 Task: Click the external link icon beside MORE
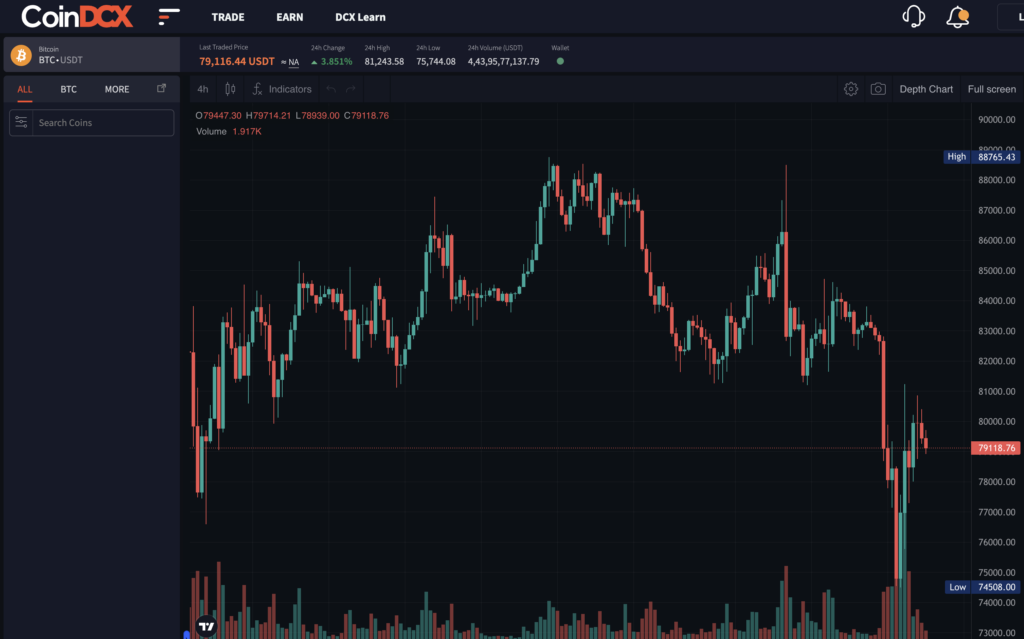click(x=160, y=88)
